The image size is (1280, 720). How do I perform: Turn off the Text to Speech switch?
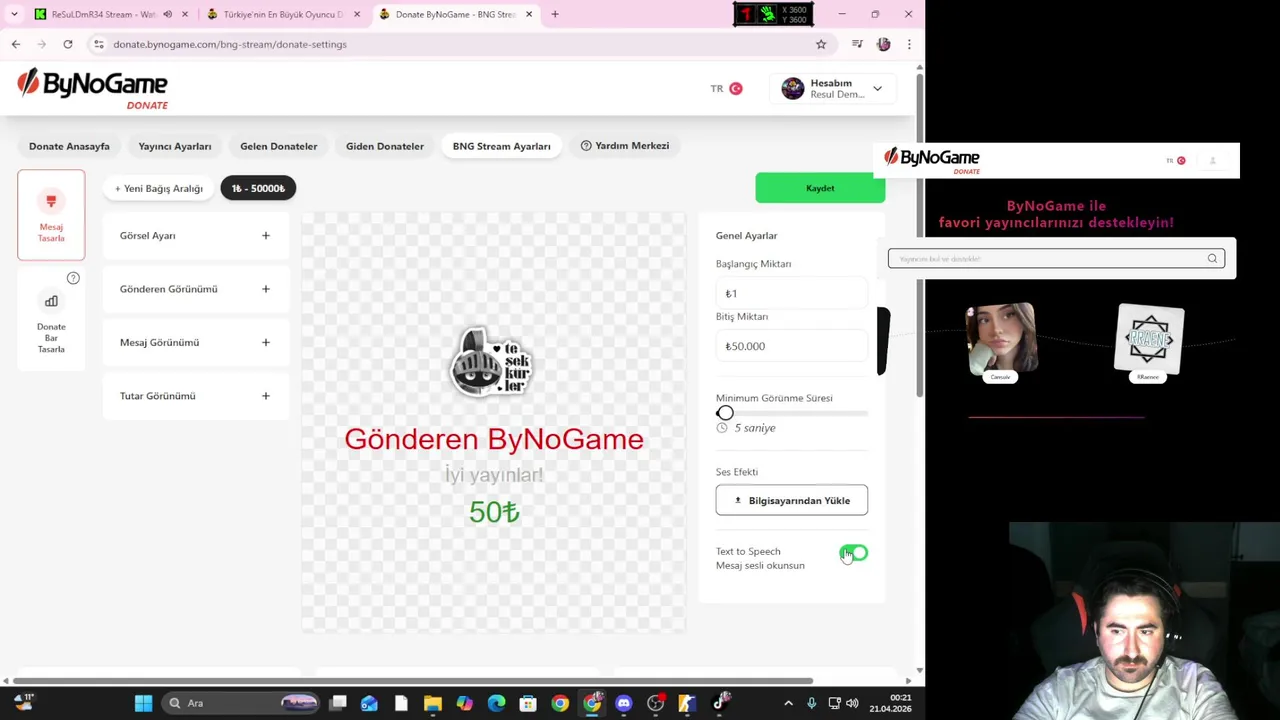[x=854, y=553]
